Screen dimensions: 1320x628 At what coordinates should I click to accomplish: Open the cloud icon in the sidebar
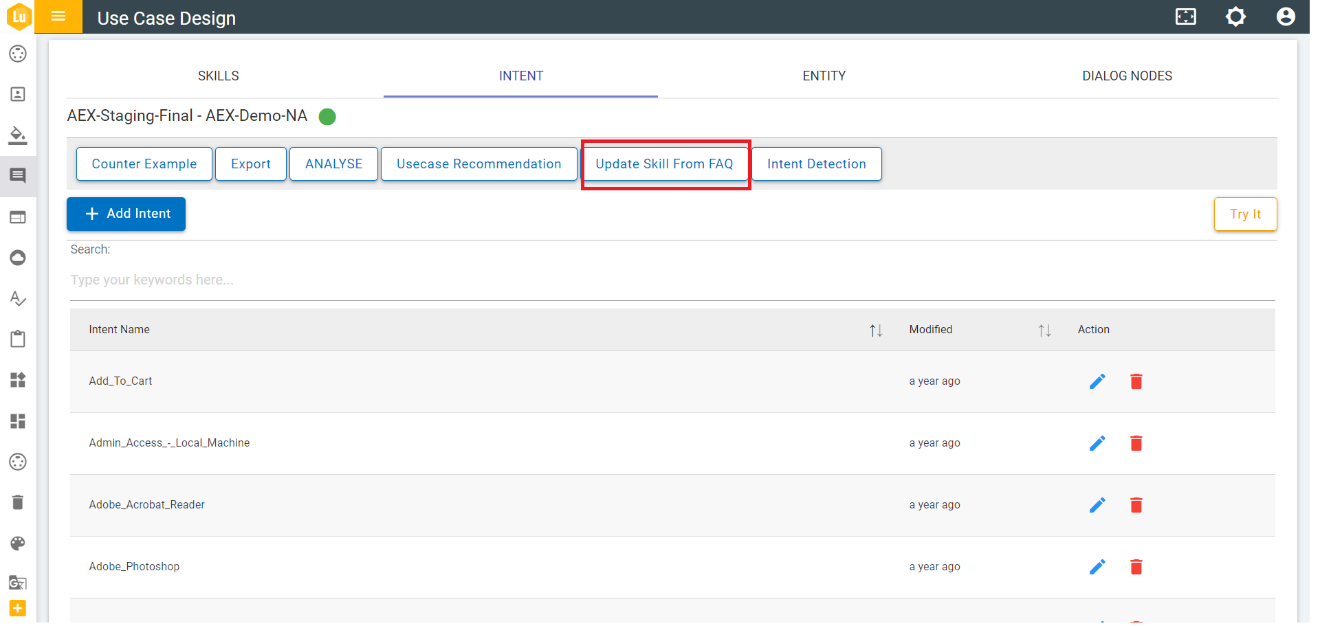[17, 257]
